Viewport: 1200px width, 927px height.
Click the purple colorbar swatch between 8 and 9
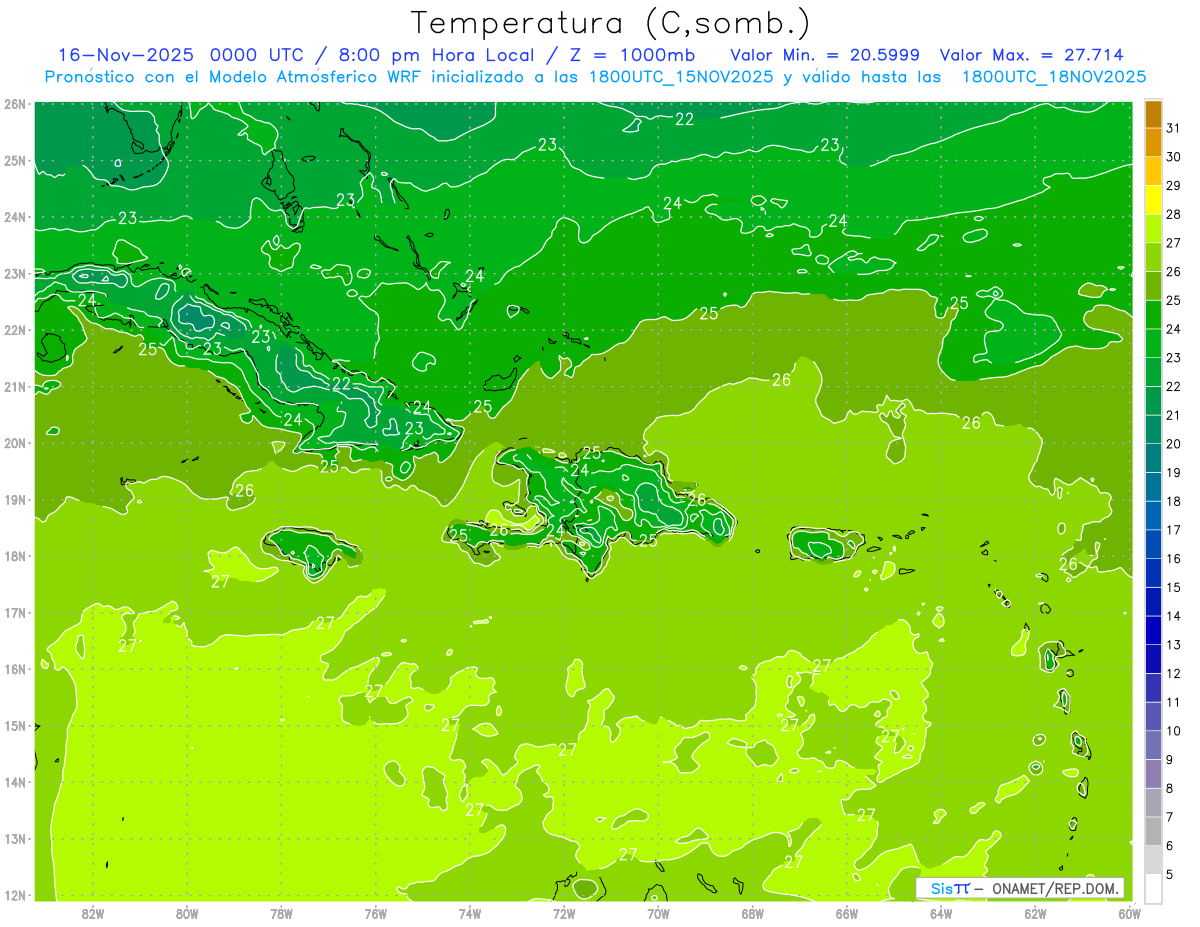1153,774
